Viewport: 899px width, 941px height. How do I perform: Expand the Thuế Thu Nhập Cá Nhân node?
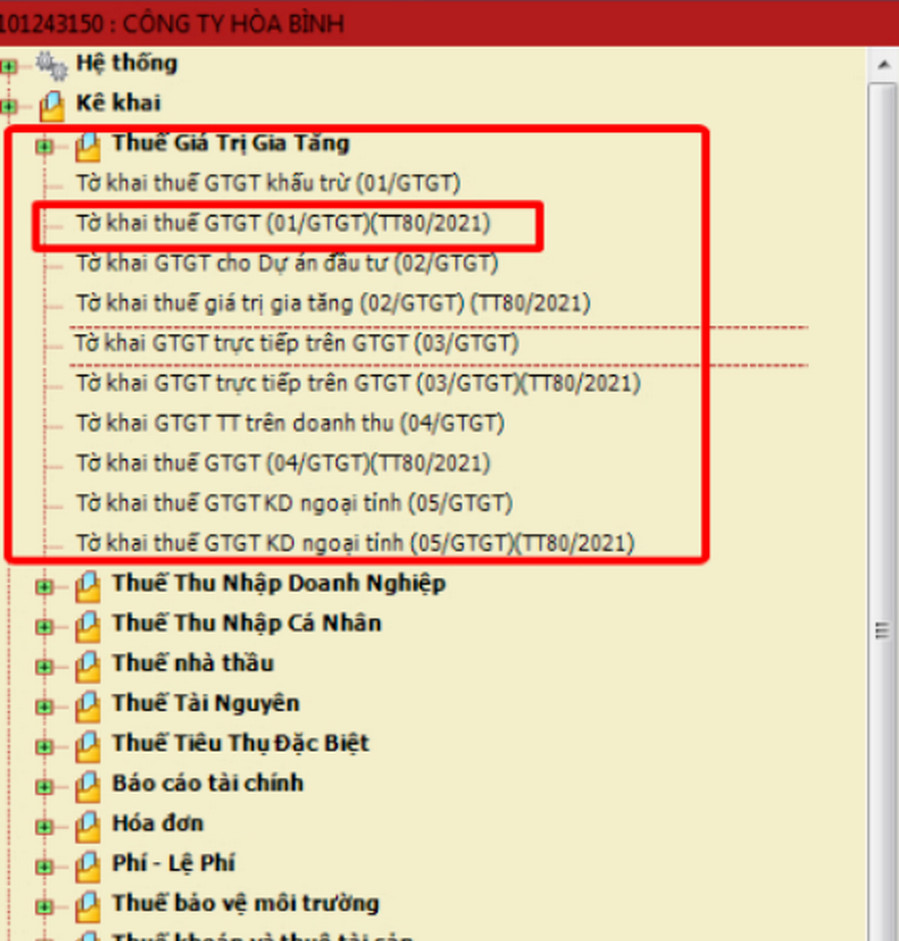pyautogui.click(x=44, y=627)
